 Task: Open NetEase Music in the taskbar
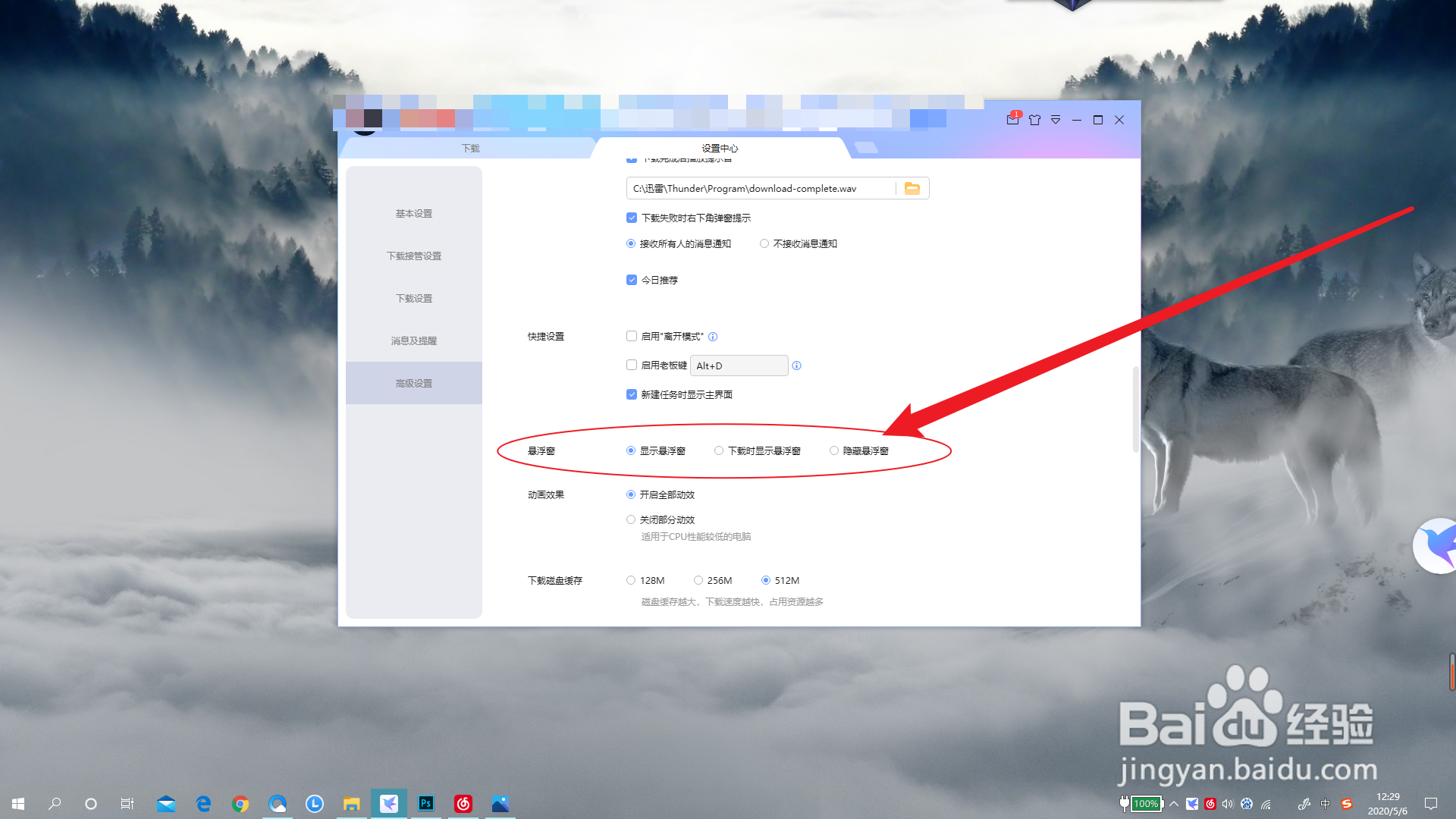[463, 803]
